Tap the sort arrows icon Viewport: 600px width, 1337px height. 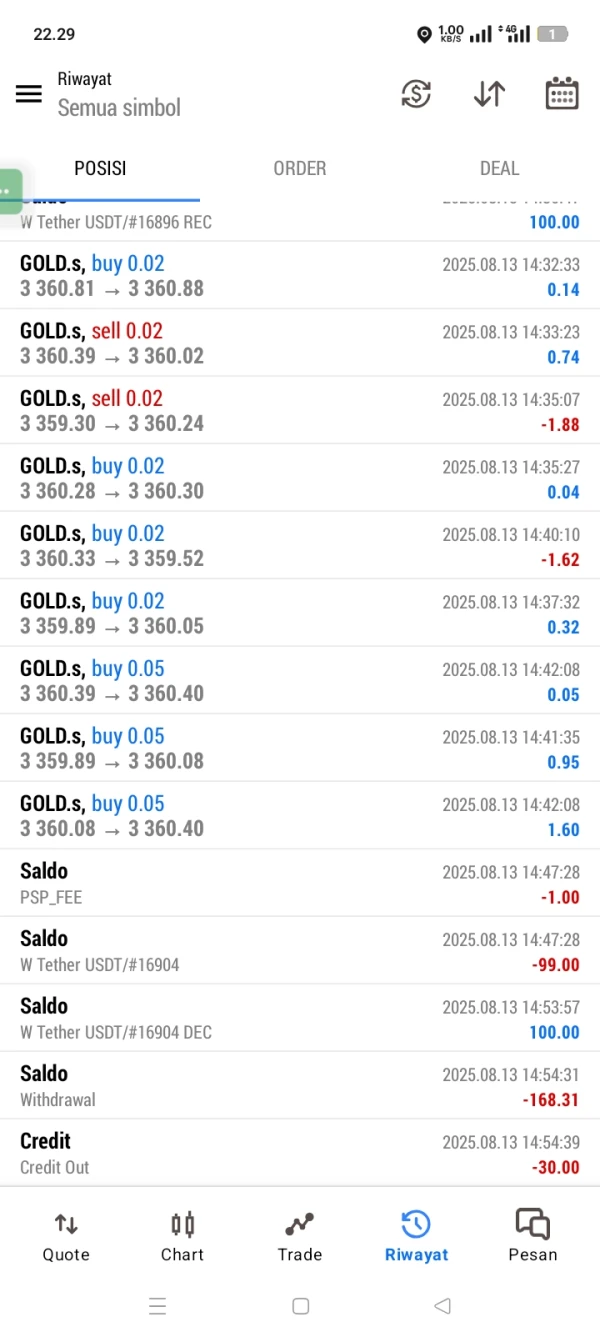[x=489, y=94]
